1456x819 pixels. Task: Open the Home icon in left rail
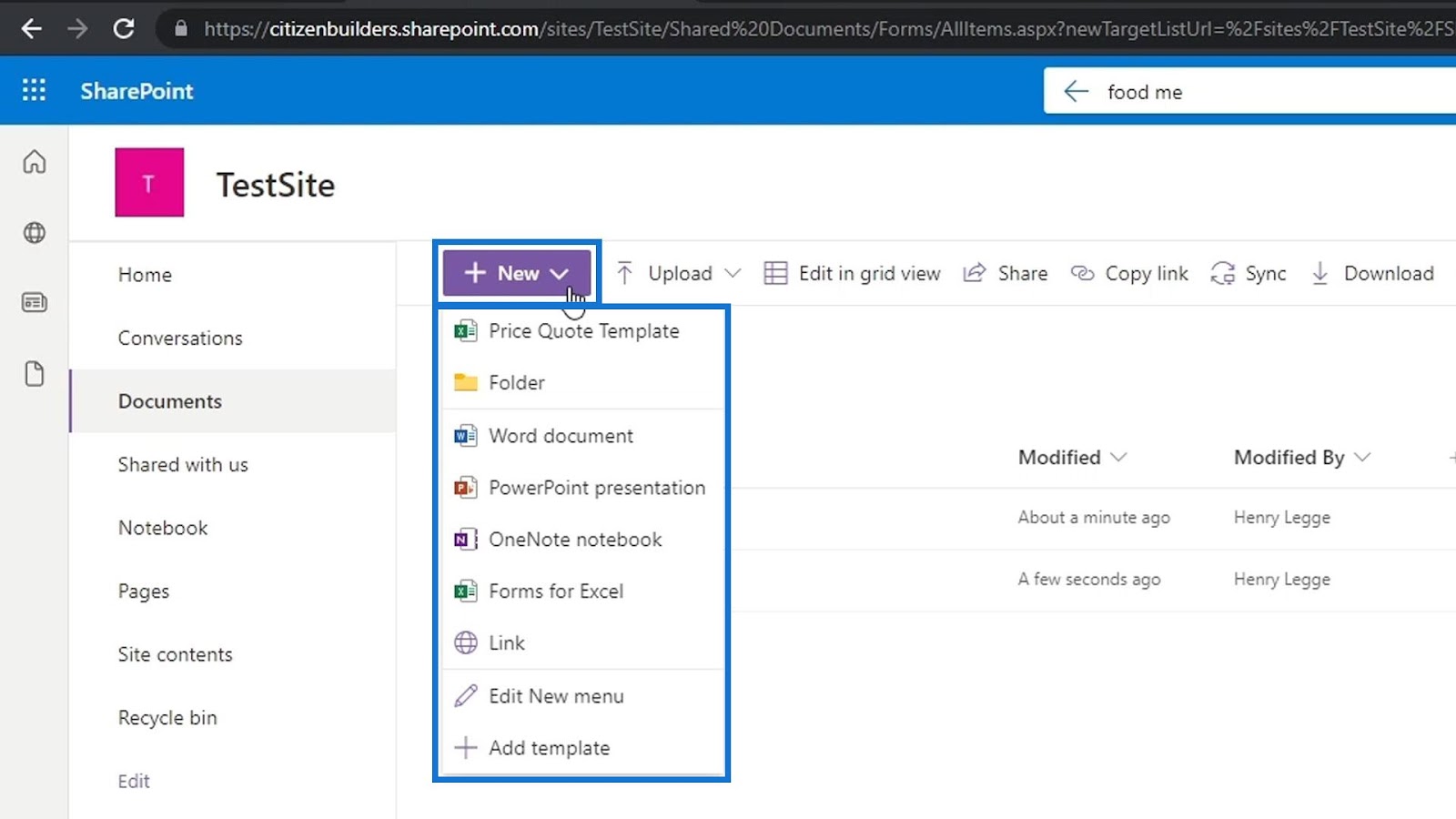[x=35, y=162]
